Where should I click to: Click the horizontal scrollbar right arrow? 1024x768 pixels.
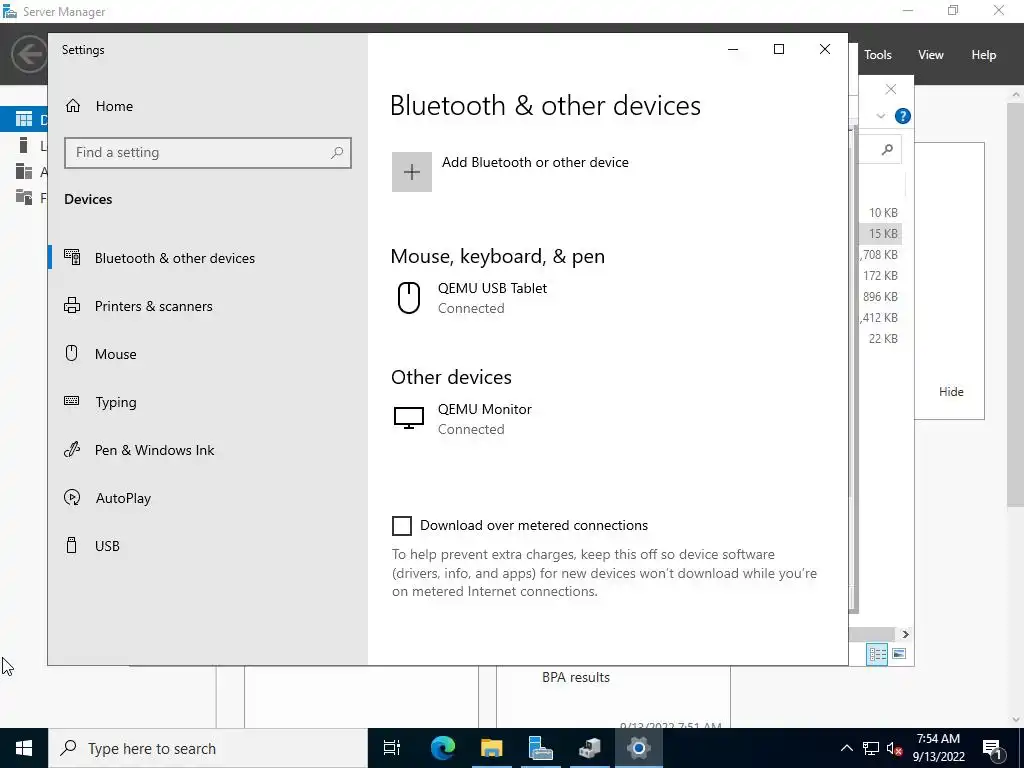click(x=905, y=634)
